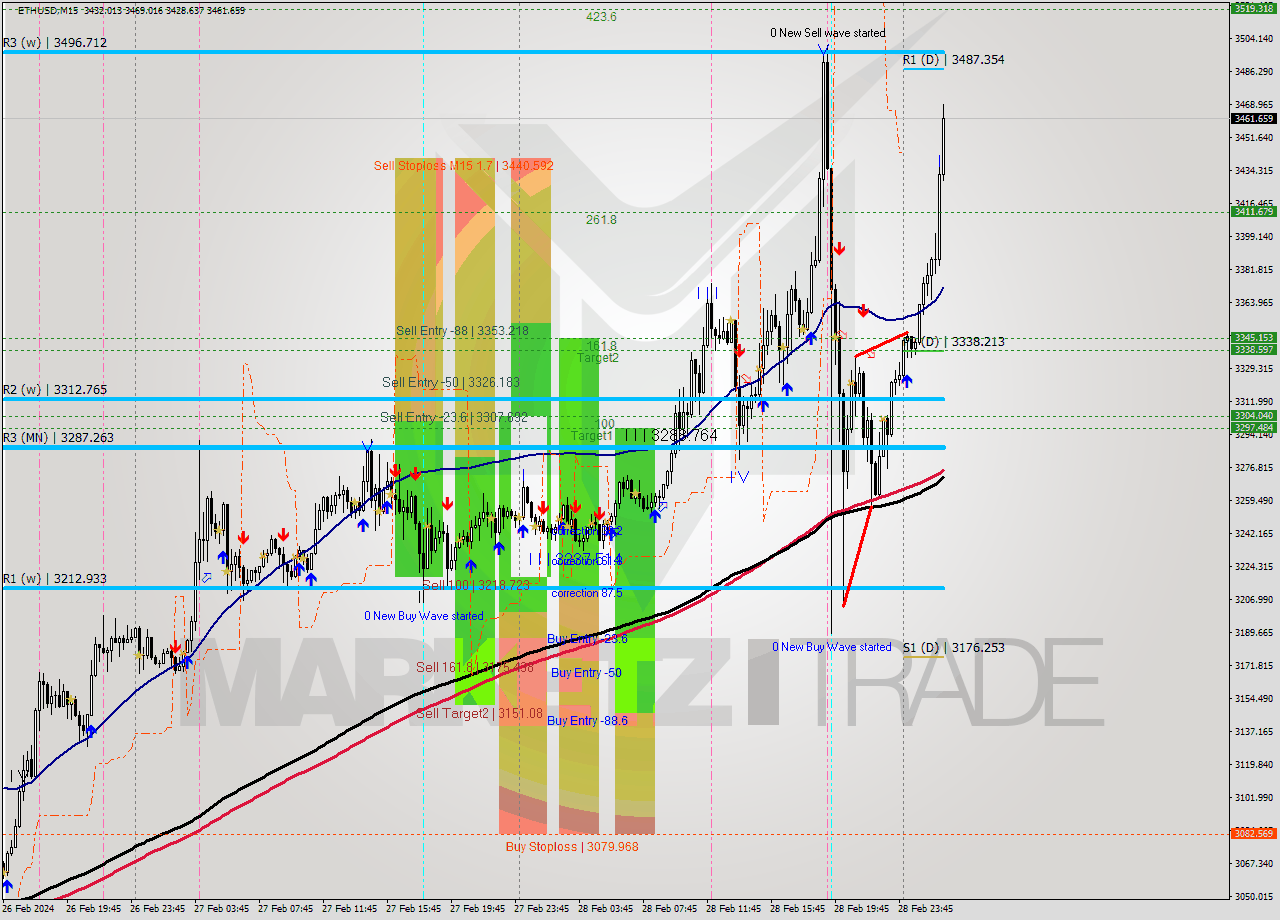
Task: Click 28 Feb 03:45 on time axis
Action: pos(607,909)
